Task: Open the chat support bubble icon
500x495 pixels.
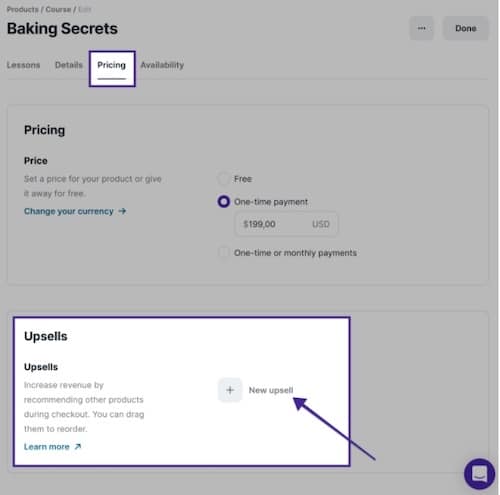Action: click(x=479, y=474)
